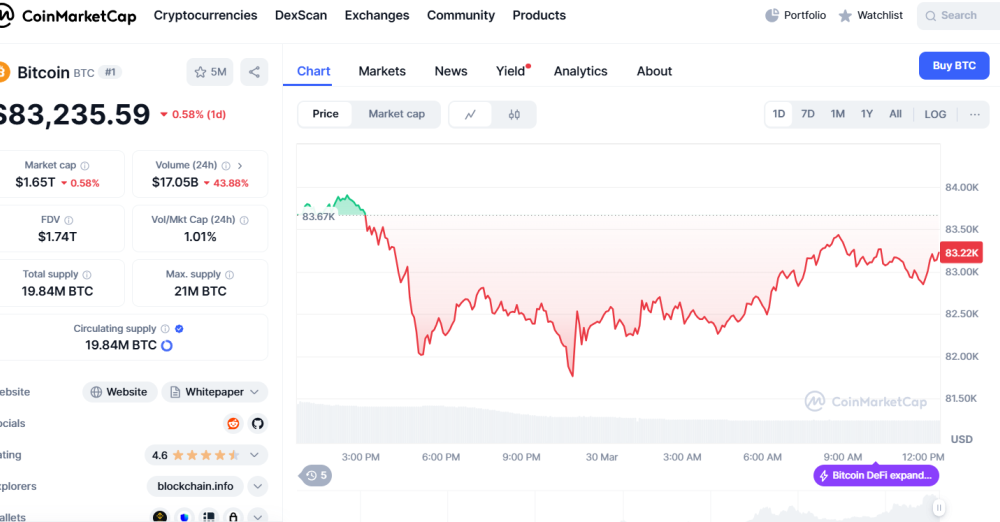
Task: Open the Portfolio pie icon
Action: 772,15
